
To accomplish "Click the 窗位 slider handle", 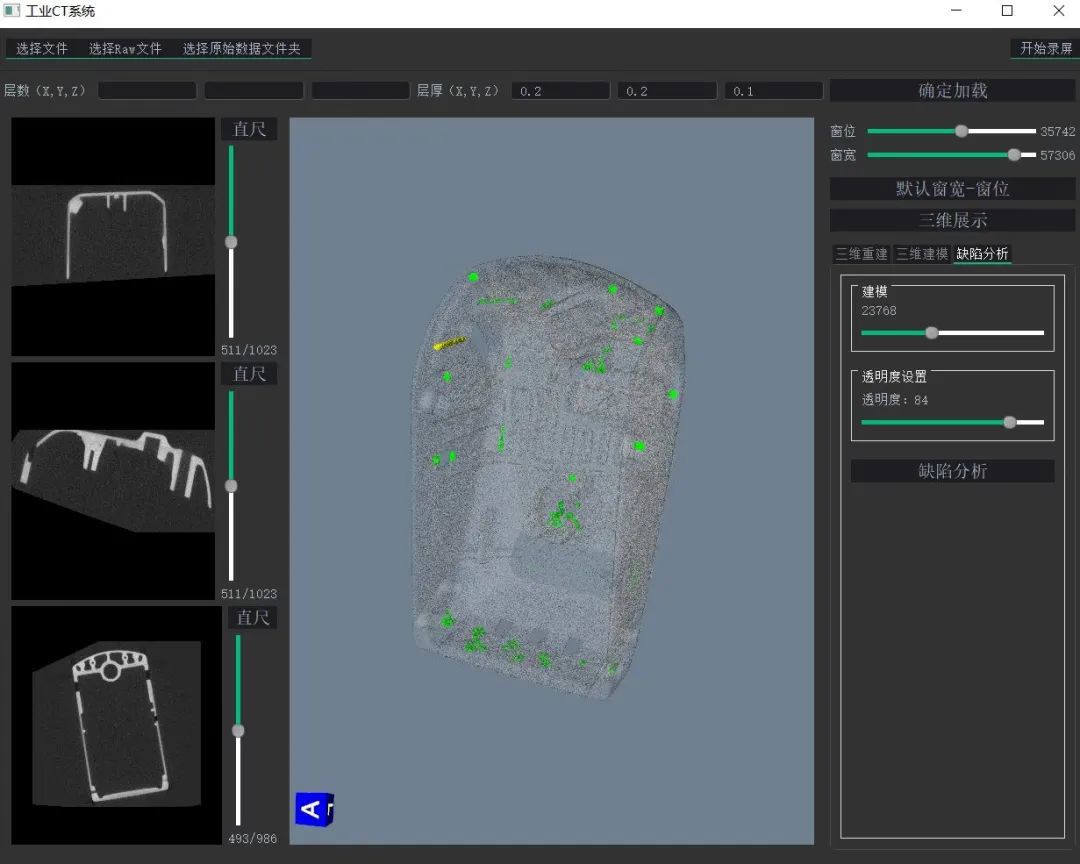I will pyautogui.click(x=961, y=131).
